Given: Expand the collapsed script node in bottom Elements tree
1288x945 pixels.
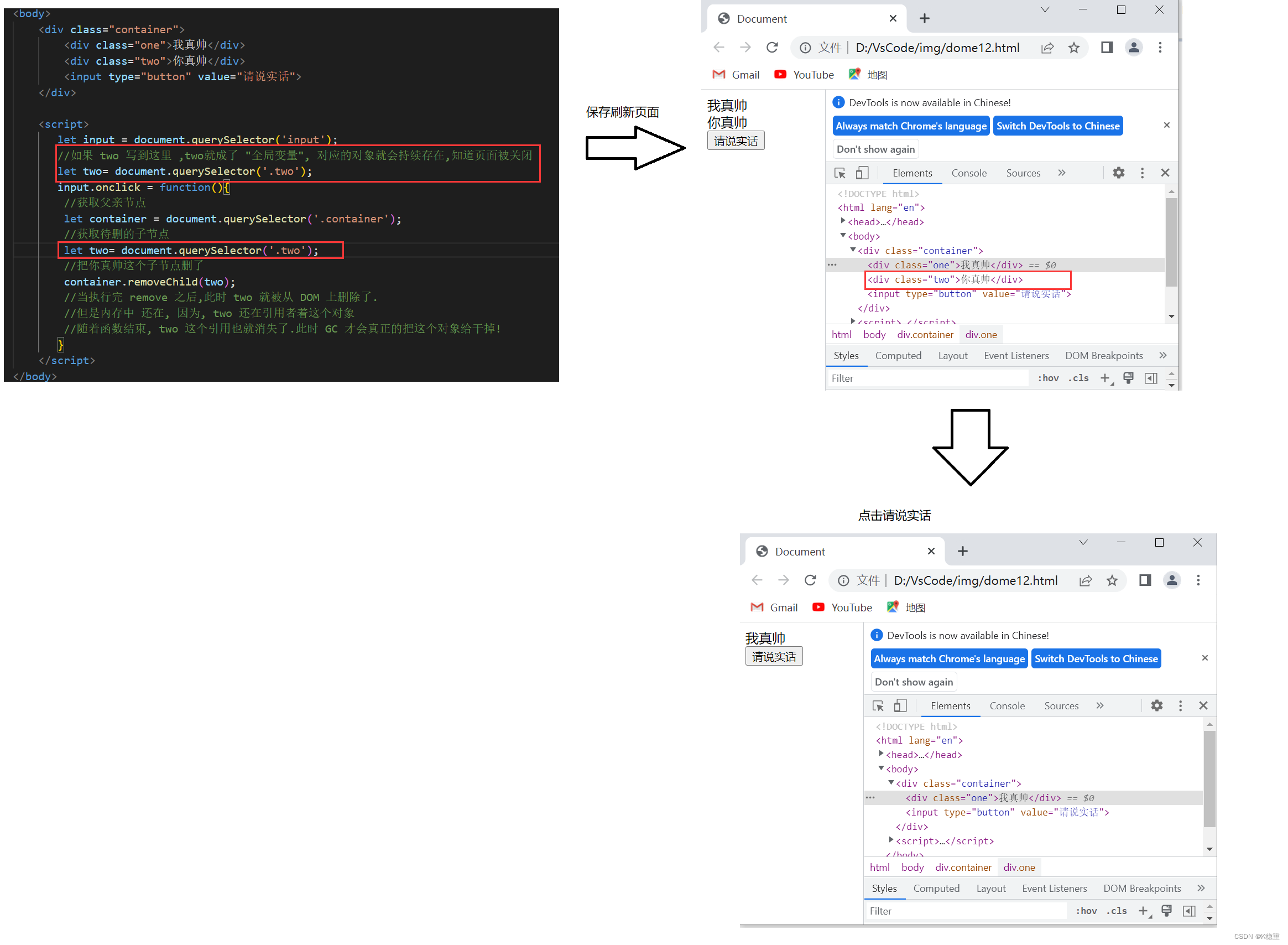Looking at the screenshot, I should 891,840.
